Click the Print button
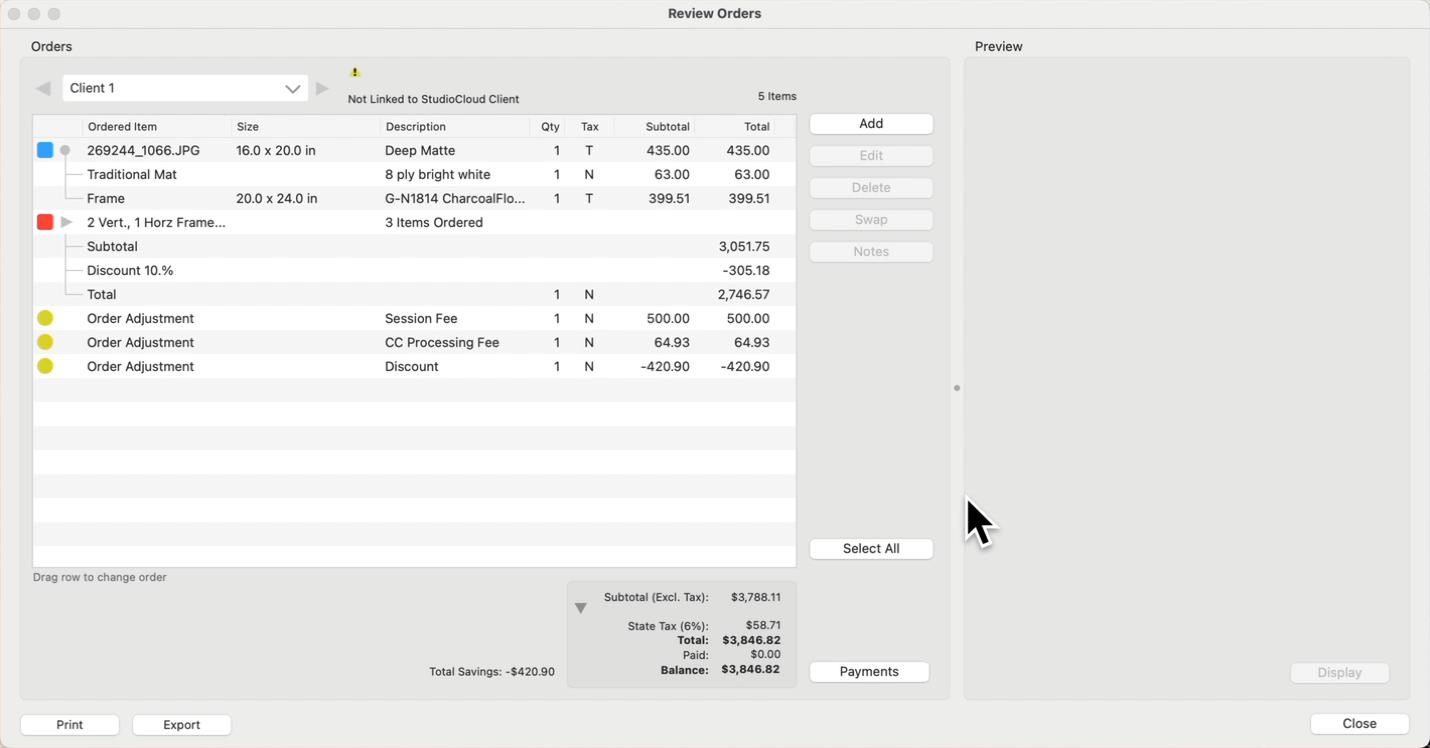 pyautogui.click(x=70, y=725)
